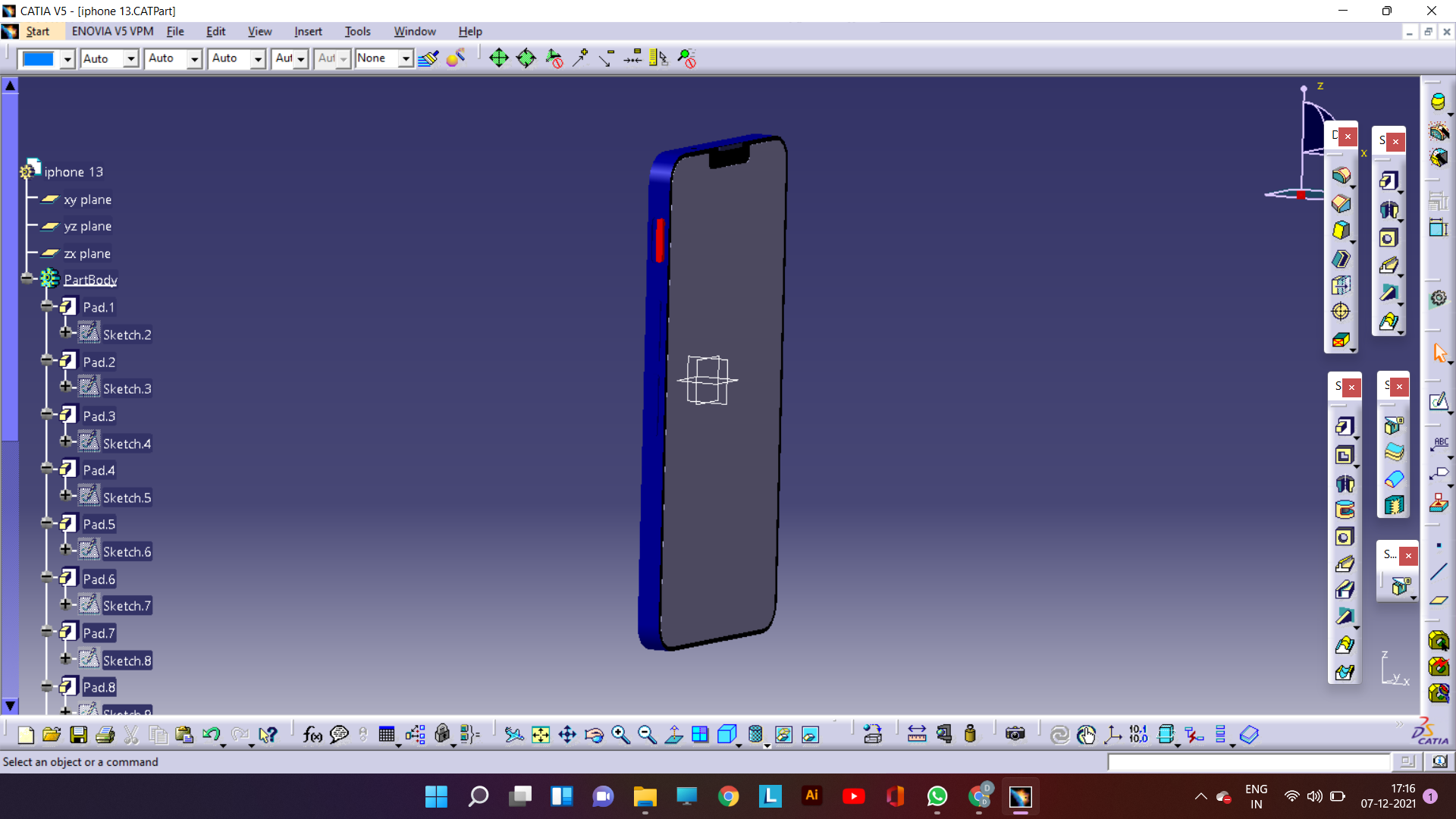
Task: Toggle the Mean Dimensions 10.1/10.0 icon
Action: [x=1138, y=734]
